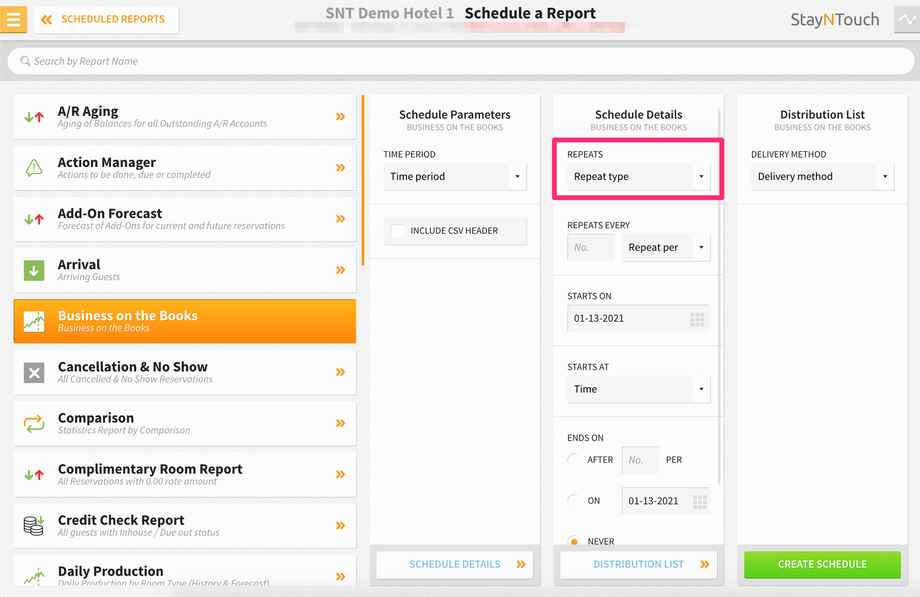Image resolution: width=920 pixels, height=597 pixels.
Task: Click the Credit Check Report chevron
Action: click(340, 525)
